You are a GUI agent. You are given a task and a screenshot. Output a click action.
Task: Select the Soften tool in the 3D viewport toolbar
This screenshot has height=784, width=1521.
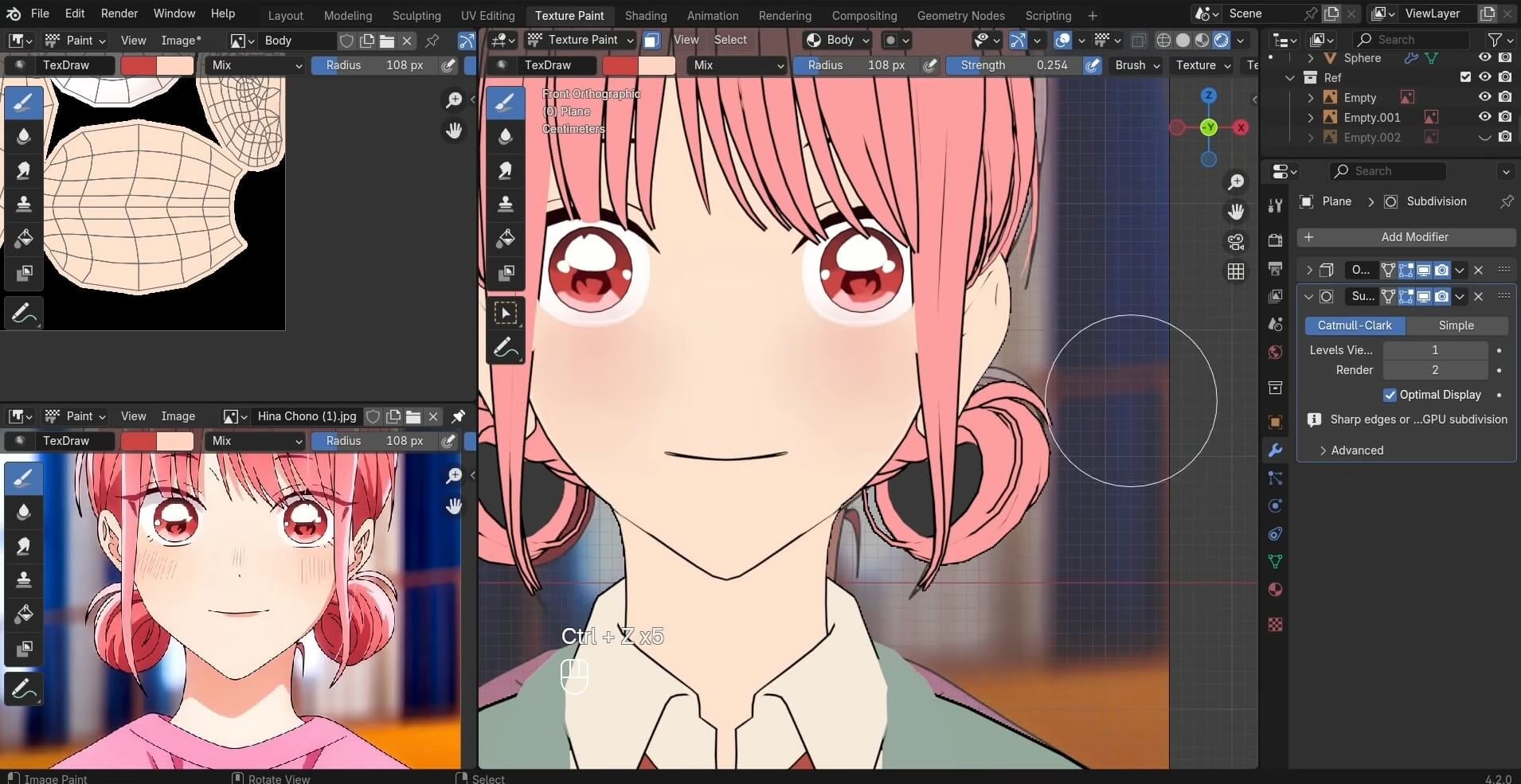coord(506,136)
